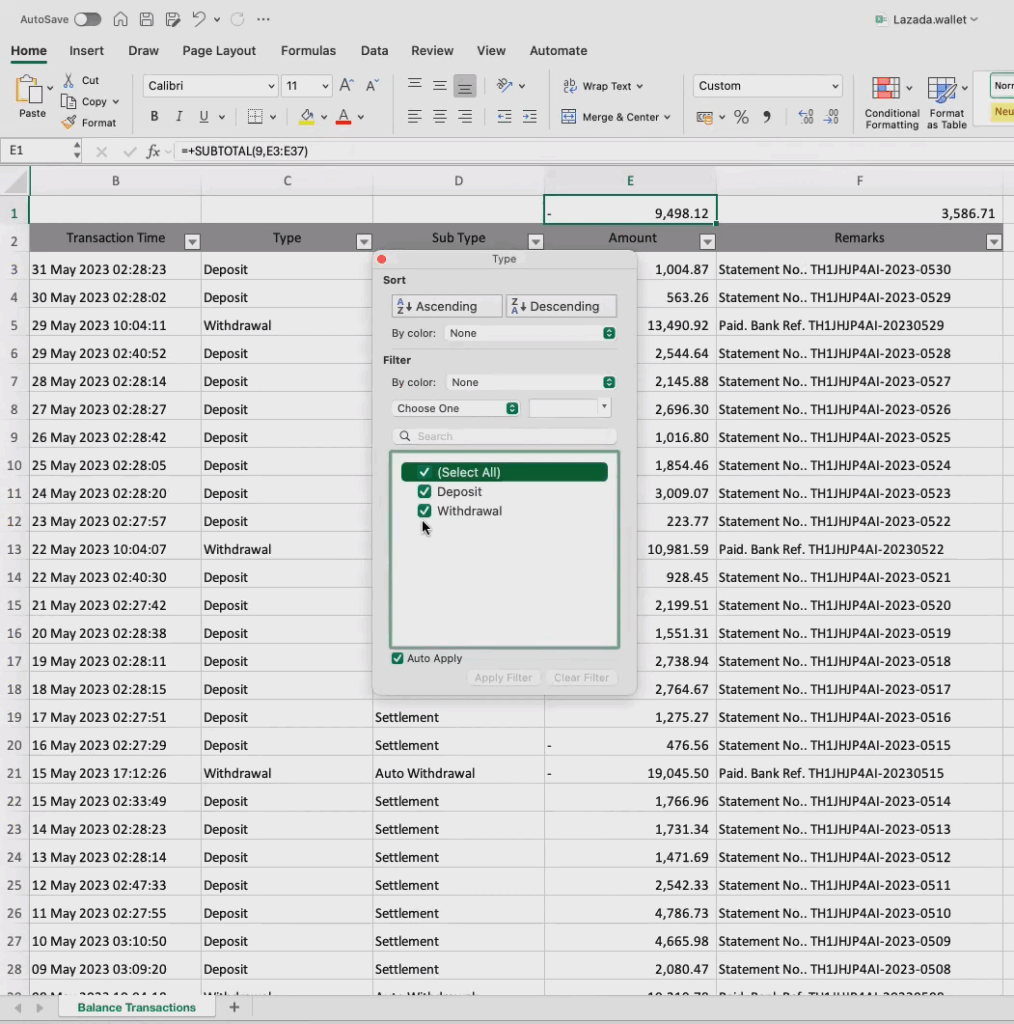Click the Undo arrow icon
The width and height of the screenshot is (1014, 1024).
click(199, 19)
